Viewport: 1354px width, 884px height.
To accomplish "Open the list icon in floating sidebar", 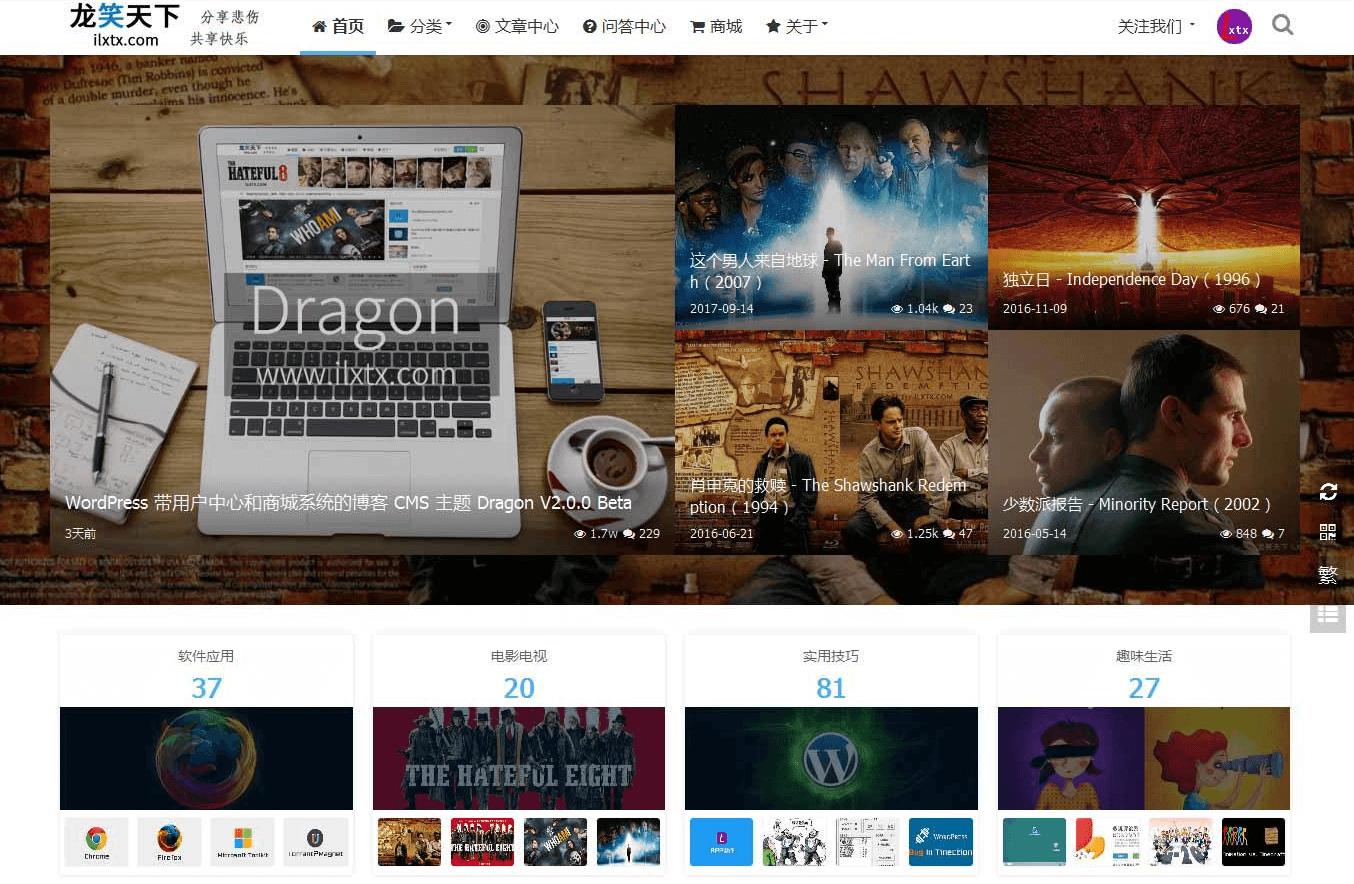I will tap(1328, 614).
